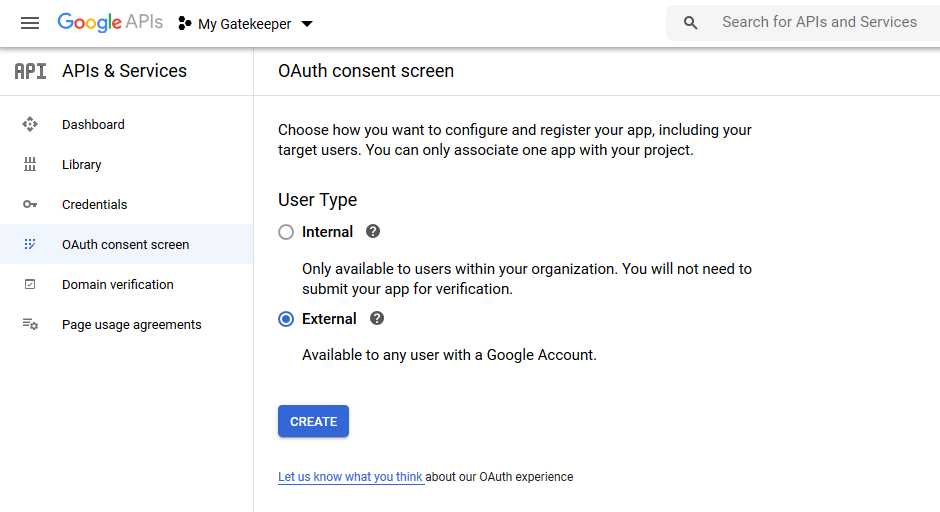The height and width of the screenshot is (512, 940).
Task: Click the help icon next to External
Action: (x=377, y=318)
